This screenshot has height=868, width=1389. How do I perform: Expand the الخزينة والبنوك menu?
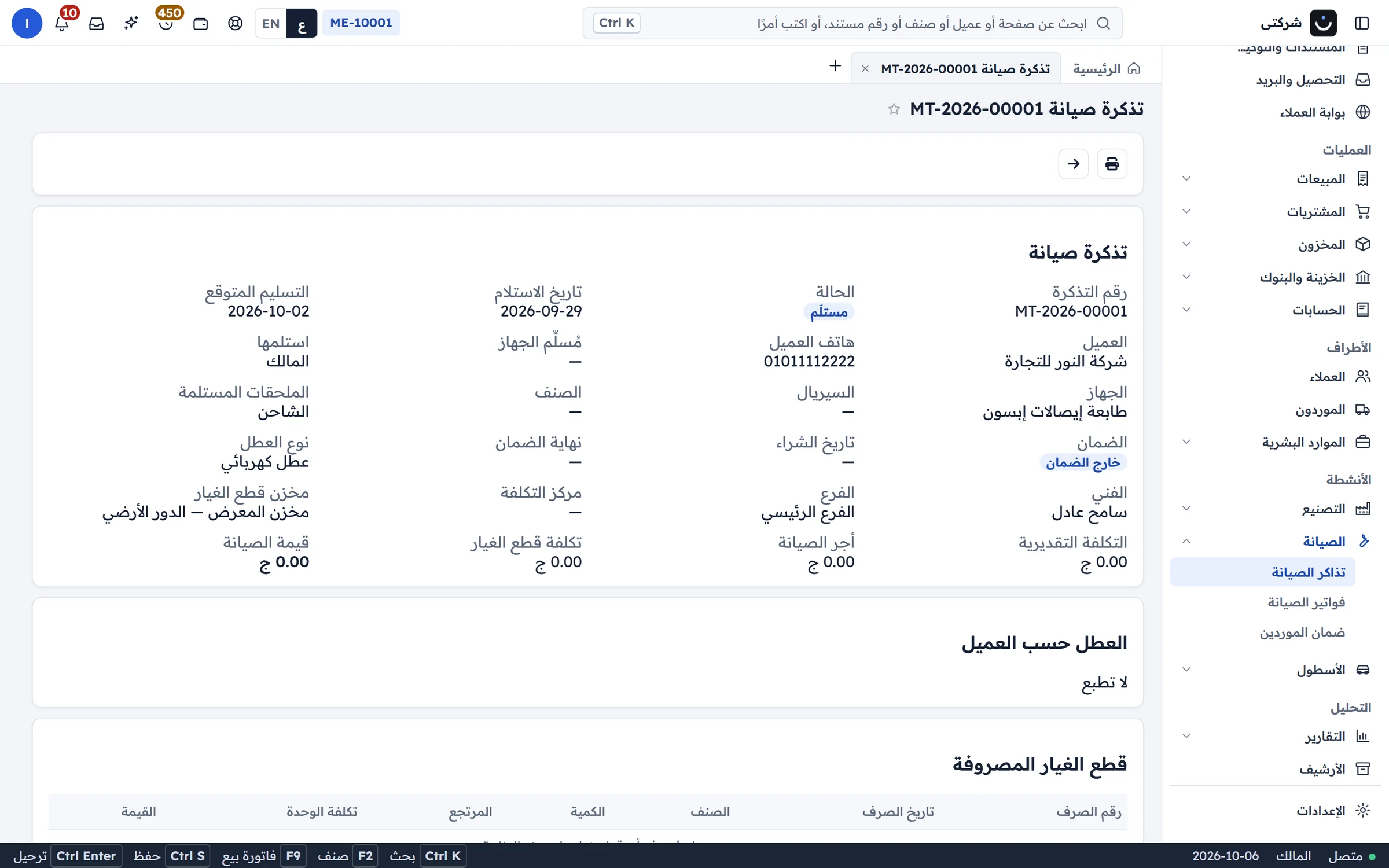click(x=1275, y=277)
